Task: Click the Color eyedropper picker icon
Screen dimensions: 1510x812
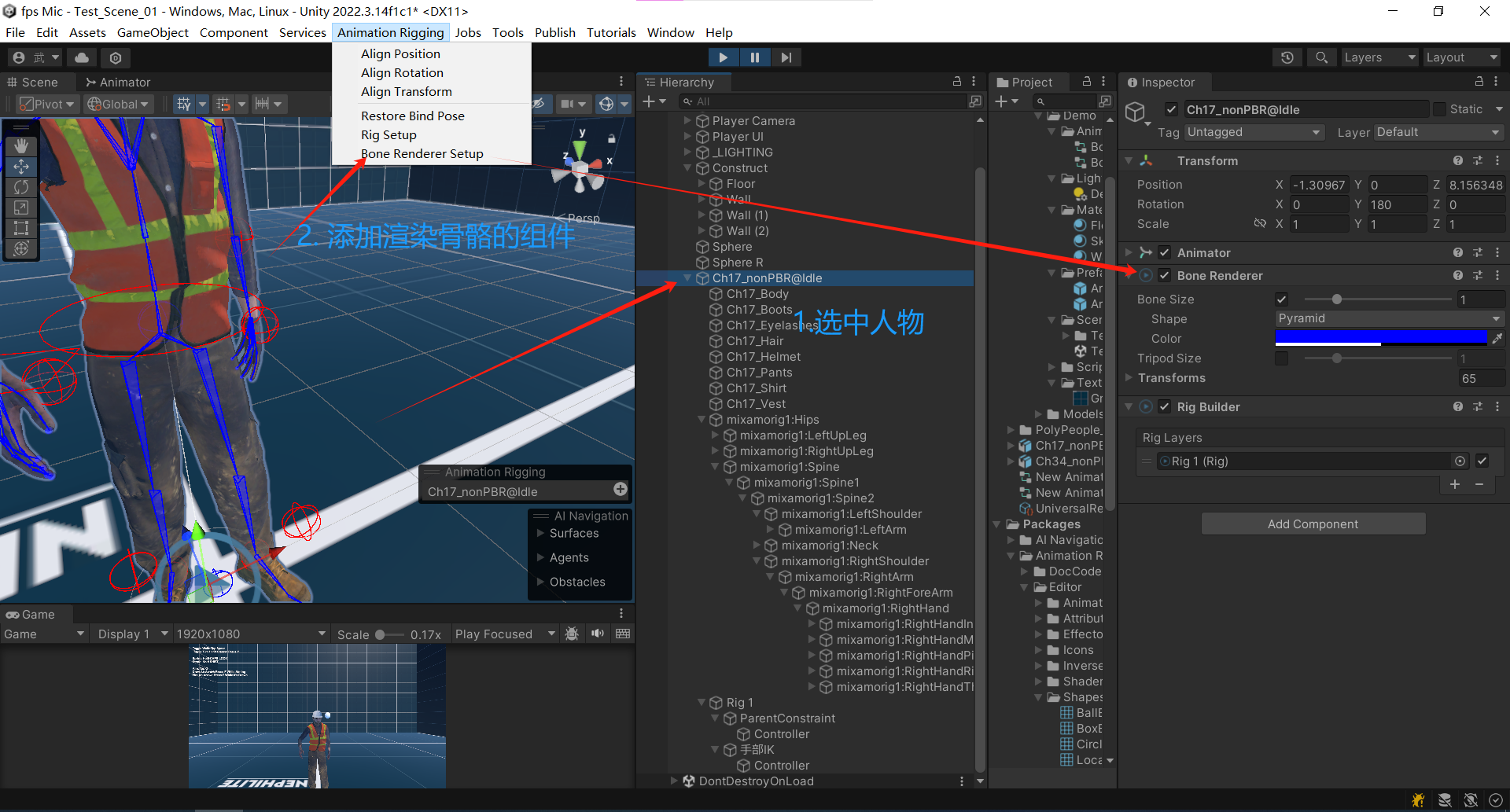Action: [x=1497, y=339]
